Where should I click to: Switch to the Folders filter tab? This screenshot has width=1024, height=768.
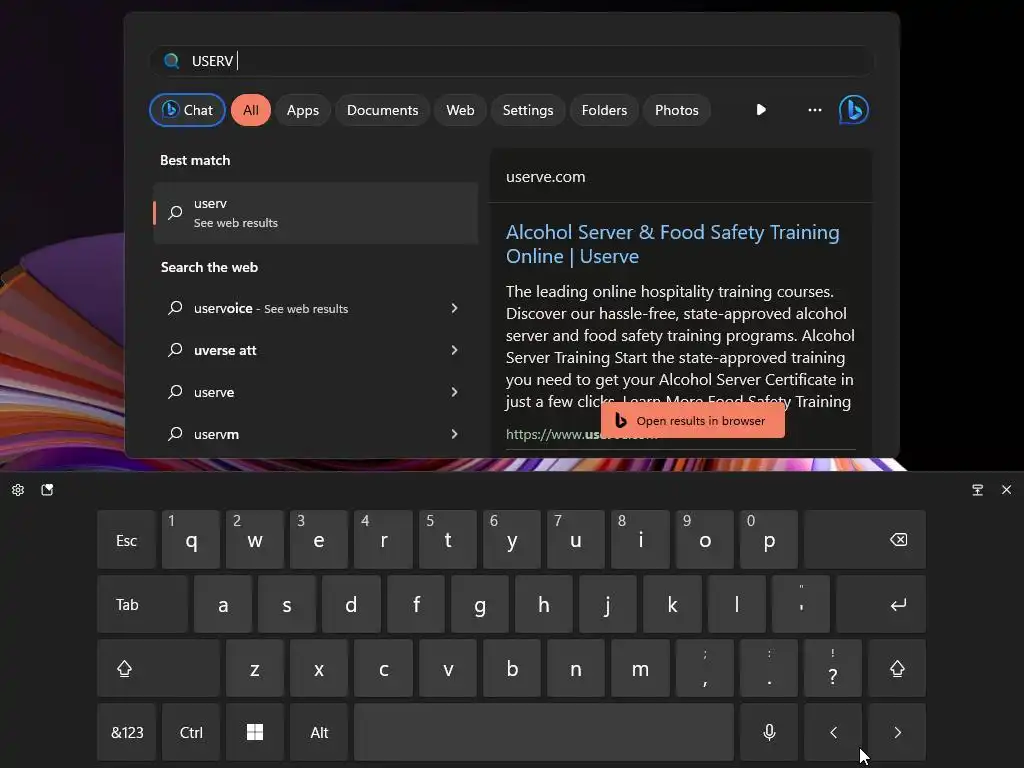point(604,110)
